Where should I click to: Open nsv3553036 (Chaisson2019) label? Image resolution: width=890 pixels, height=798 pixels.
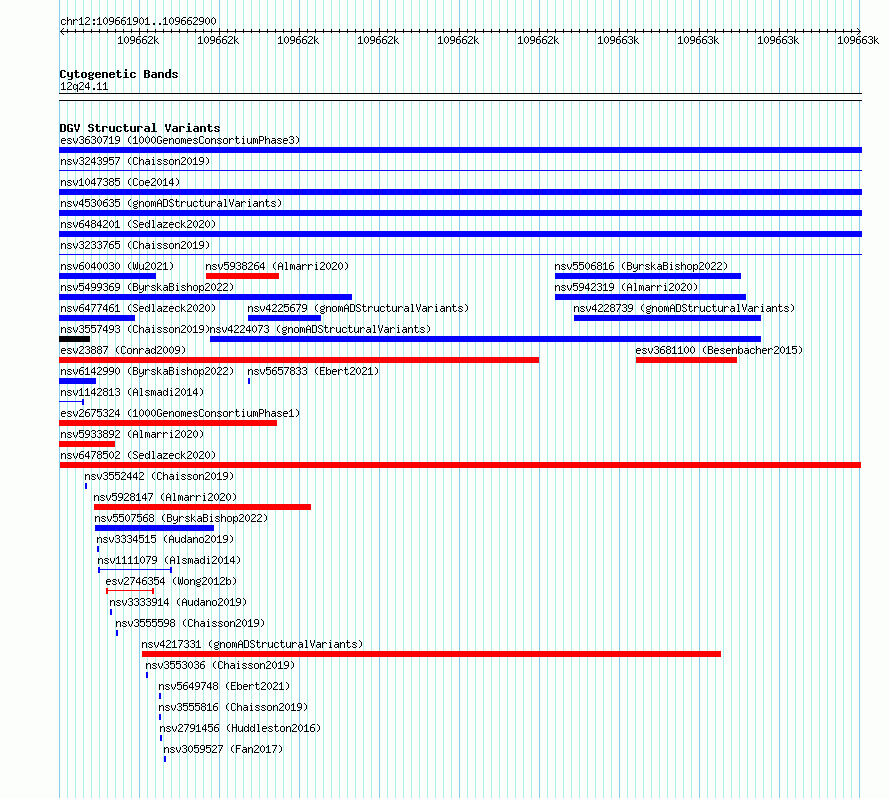(x=220, y=665)
